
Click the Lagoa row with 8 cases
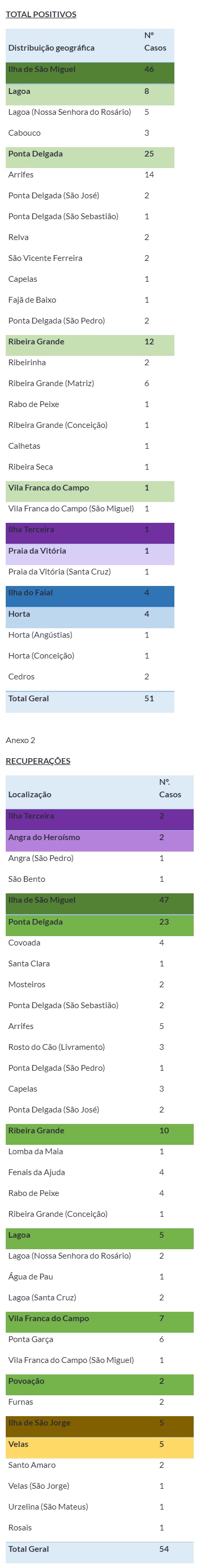(90, 94)
